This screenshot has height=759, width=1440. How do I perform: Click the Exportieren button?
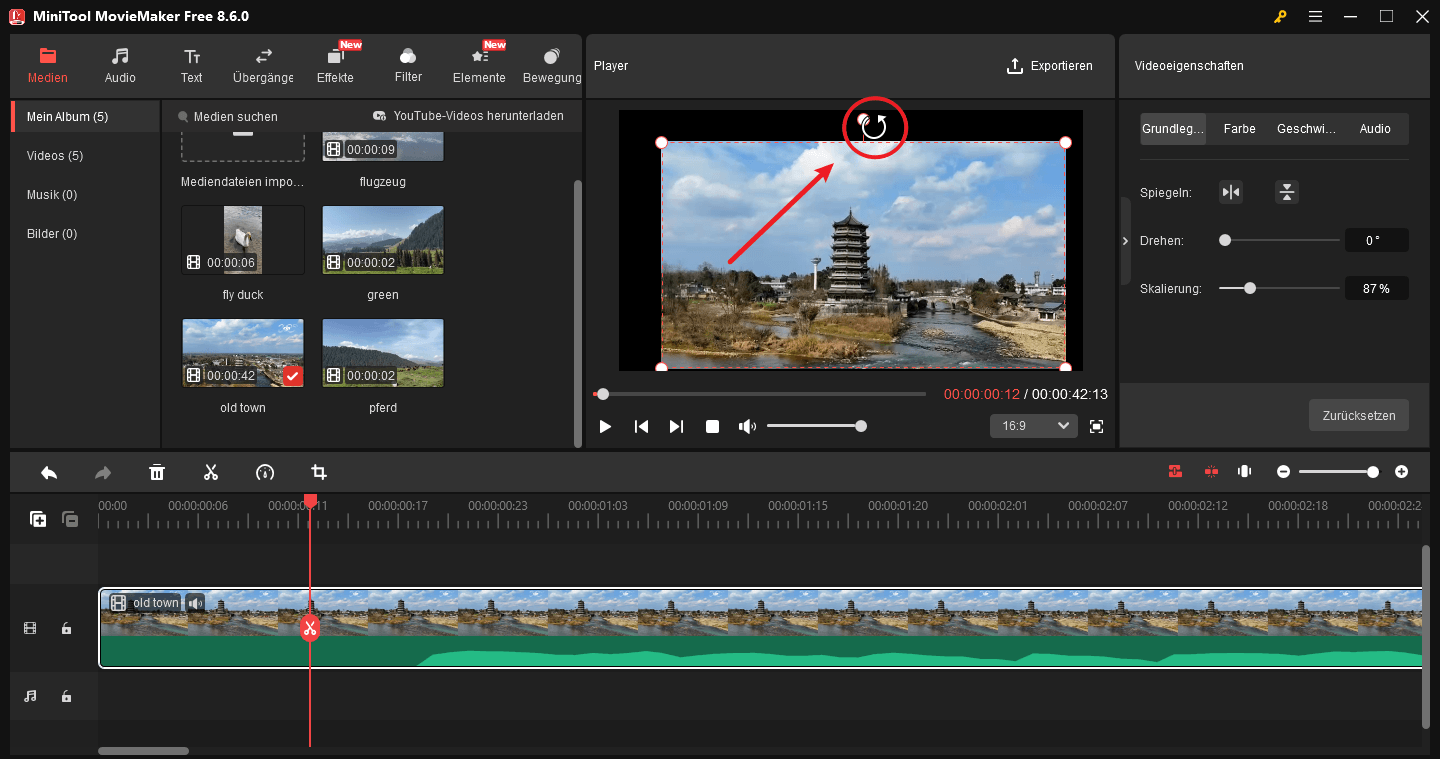tap(1050, 65)
